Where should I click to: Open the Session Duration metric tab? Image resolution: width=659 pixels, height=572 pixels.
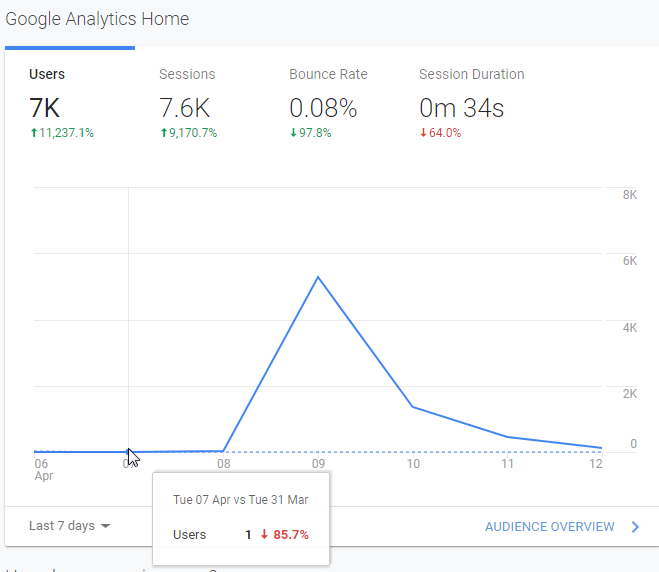[471, 74]
